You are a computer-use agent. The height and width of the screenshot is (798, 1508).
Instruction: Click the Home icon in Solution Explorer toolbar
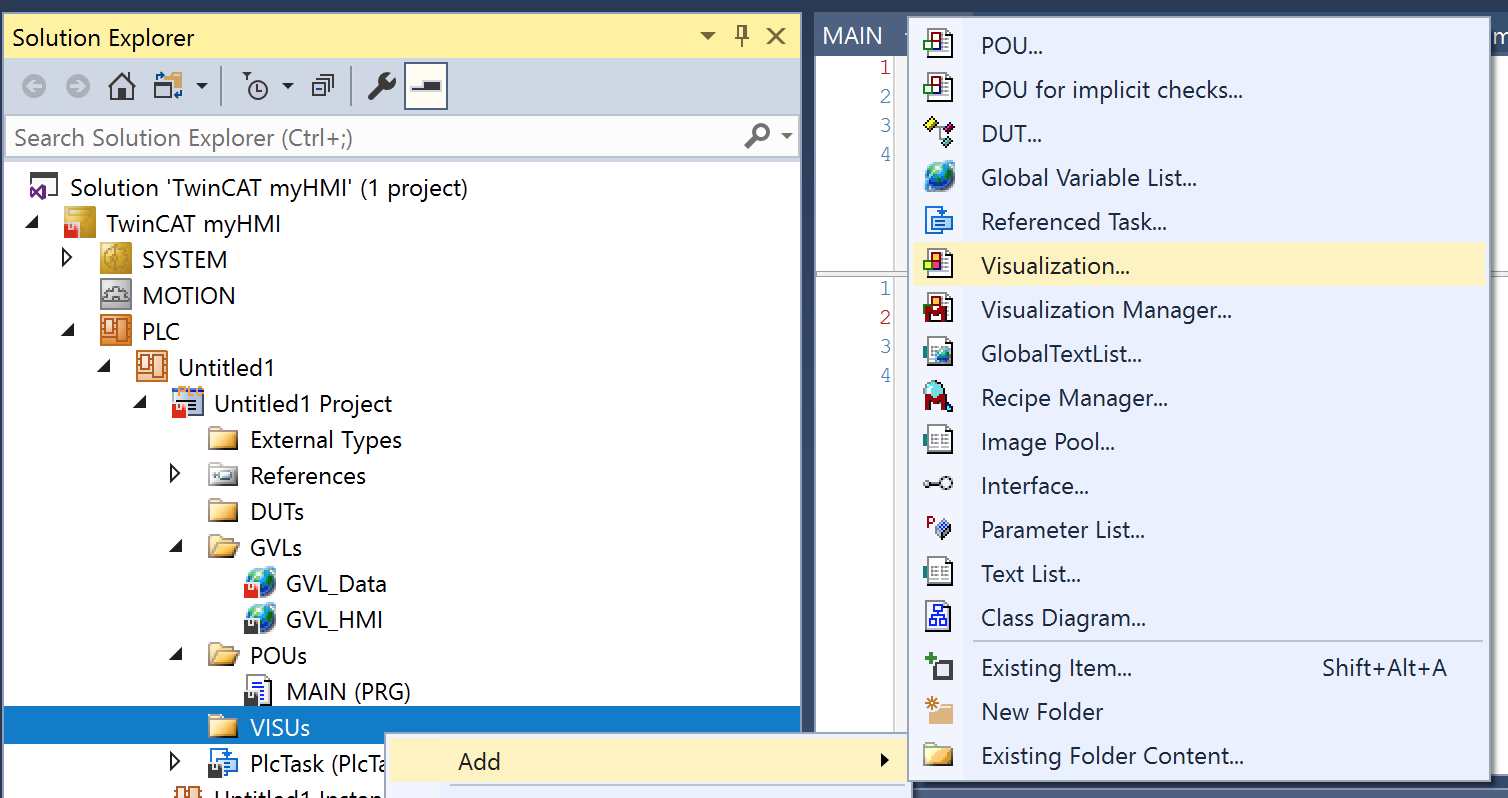(122, 87)
